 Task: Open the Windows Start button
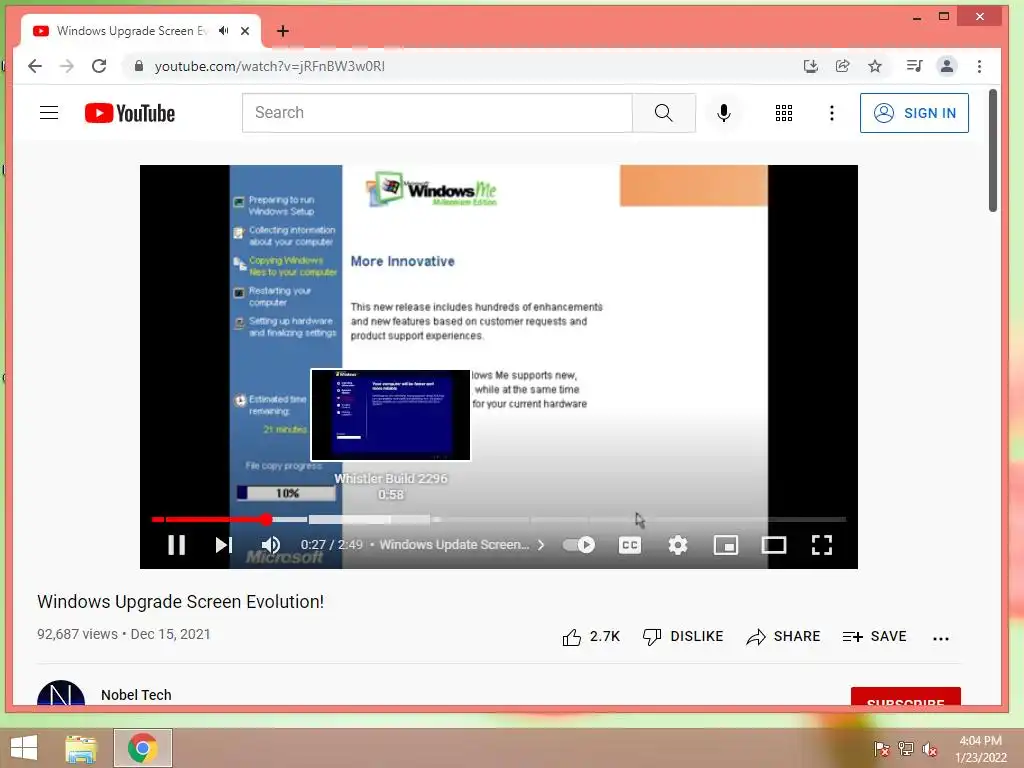tap(24, 748)
